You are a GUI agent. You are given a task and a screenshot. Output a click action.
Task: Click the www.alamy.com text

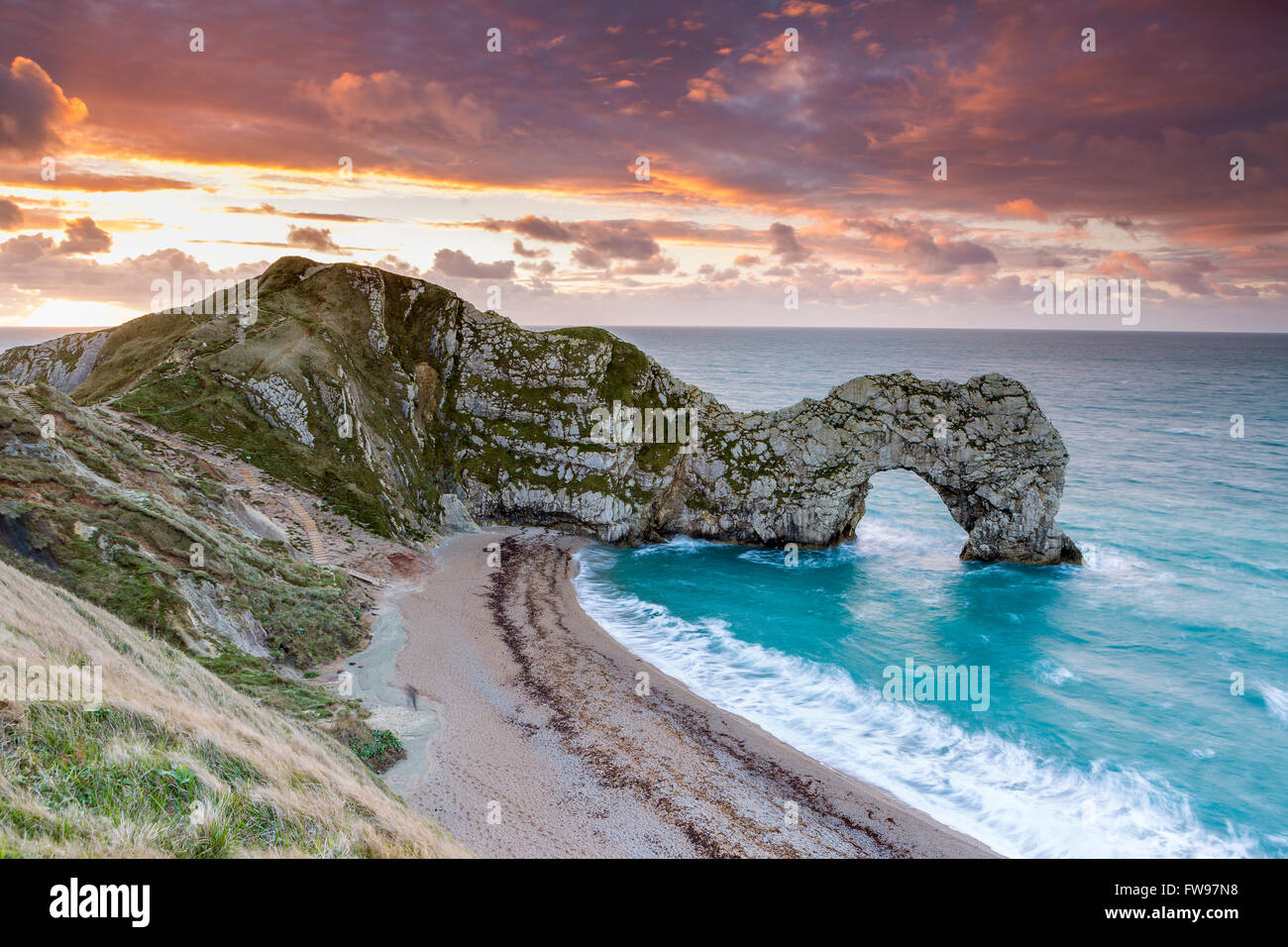point(1172,913)
